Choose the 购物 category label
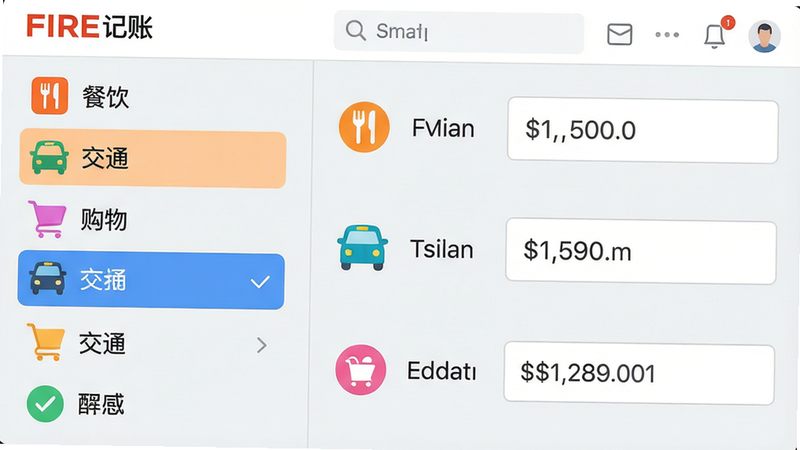The image size is (800, 450). pos(104,220)
